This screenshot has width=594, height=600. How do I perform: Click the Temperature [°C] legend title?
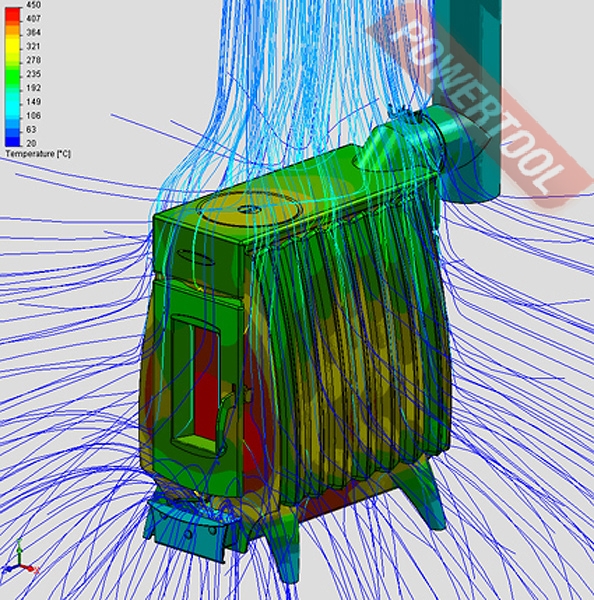coord(38,154)
